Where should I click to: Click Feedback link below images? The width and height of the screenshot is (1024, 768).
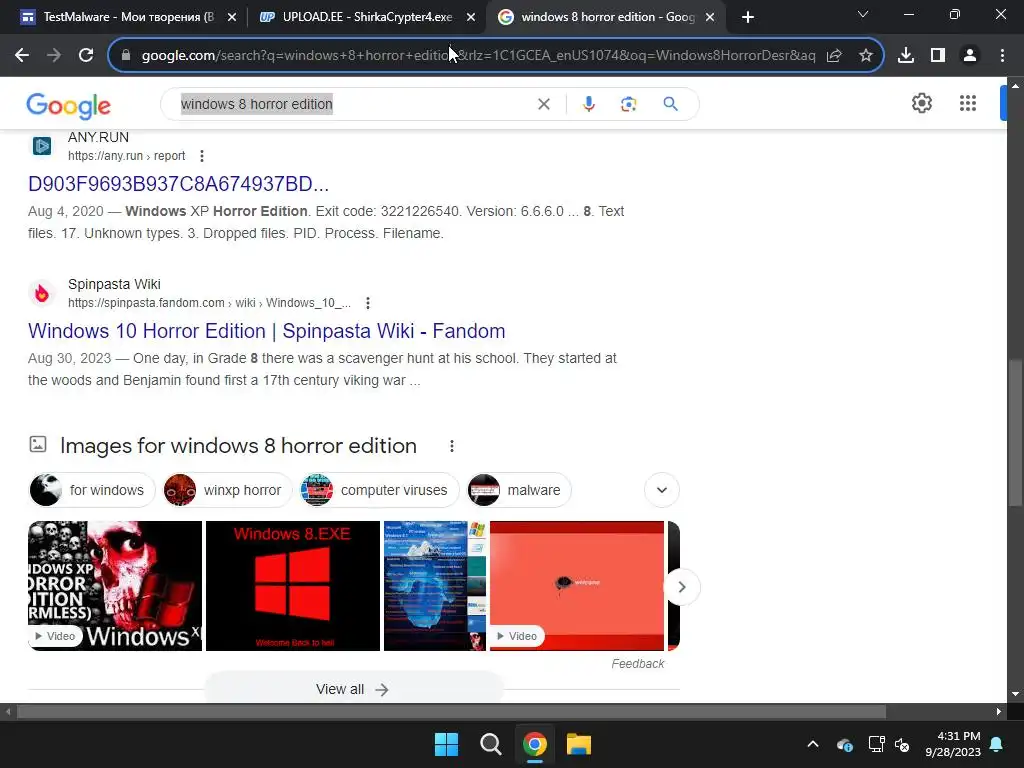click(x=637, y=664)
